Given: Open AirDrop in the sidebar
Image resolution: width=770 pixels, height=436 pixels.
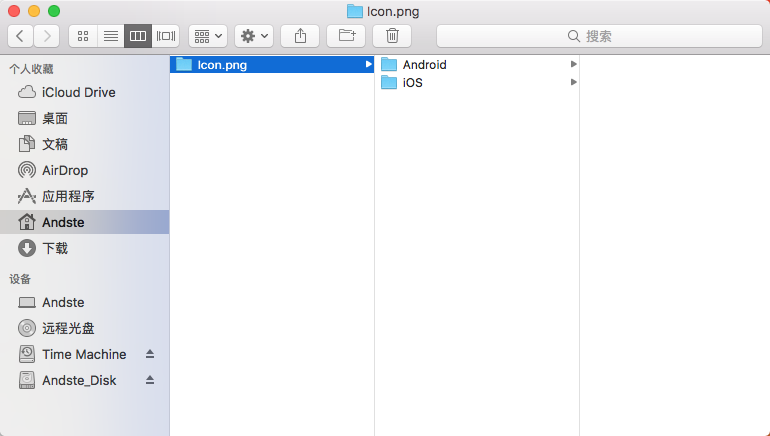Looking at the screenshot, I should [x=84, y=170].
